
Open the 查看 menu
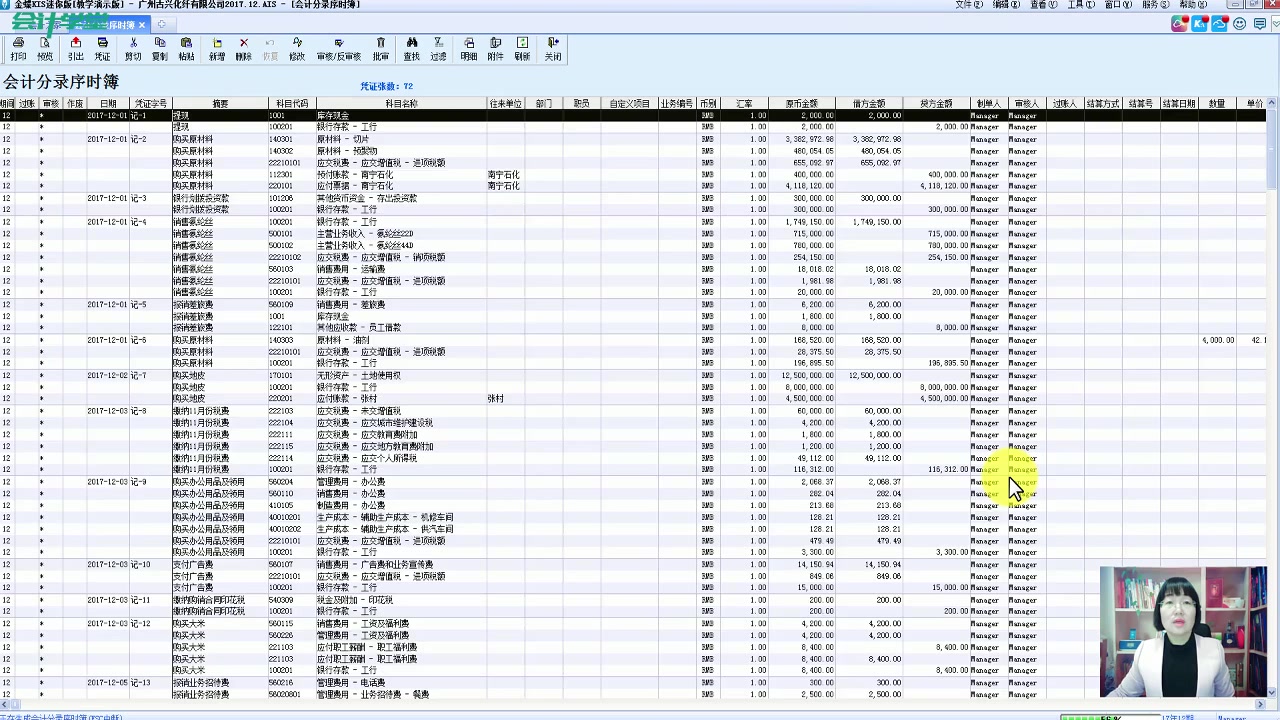1043,5
